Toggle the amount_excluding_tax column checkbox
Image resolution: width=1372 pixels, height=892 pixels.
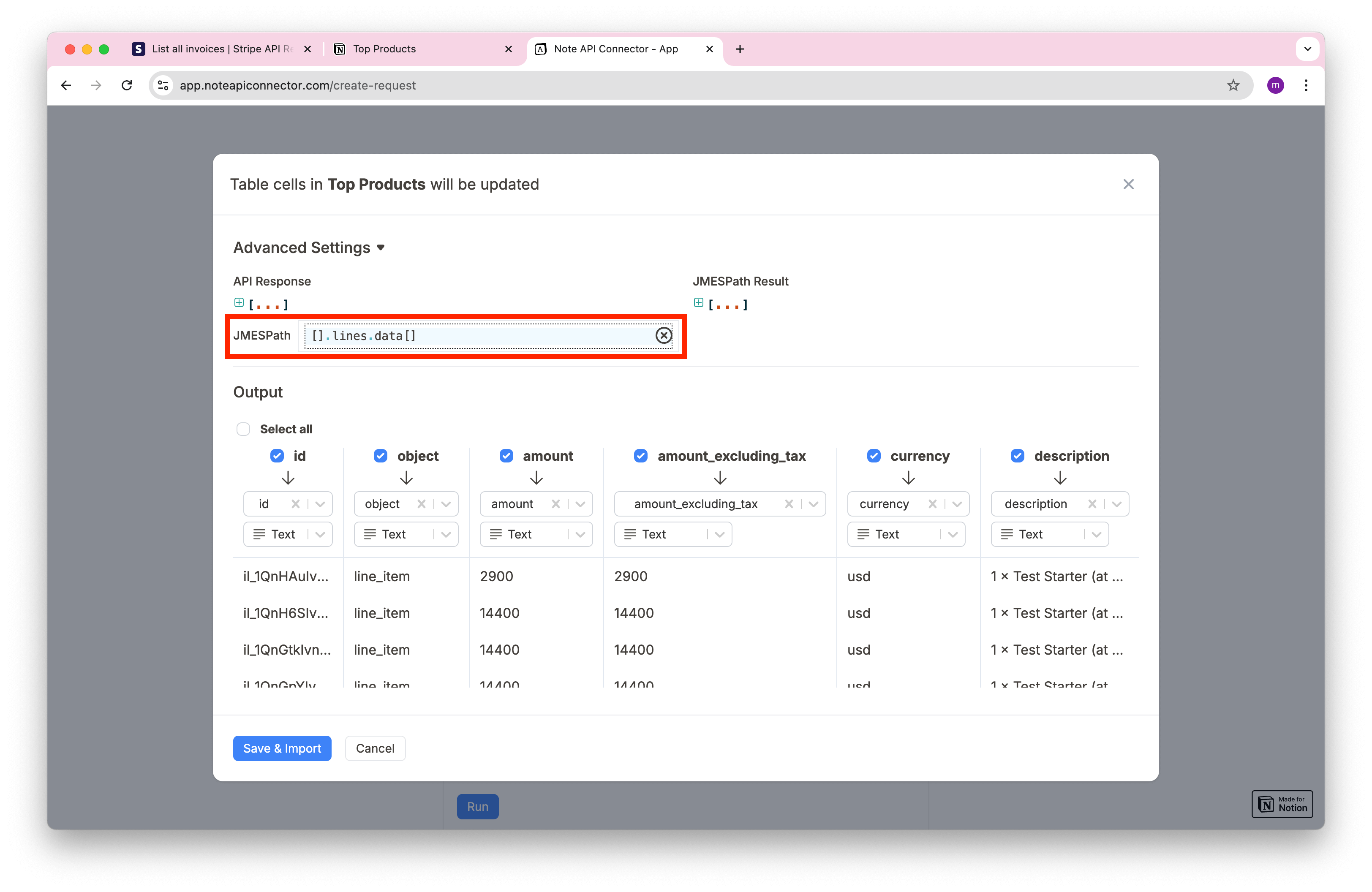pos(641,455)
